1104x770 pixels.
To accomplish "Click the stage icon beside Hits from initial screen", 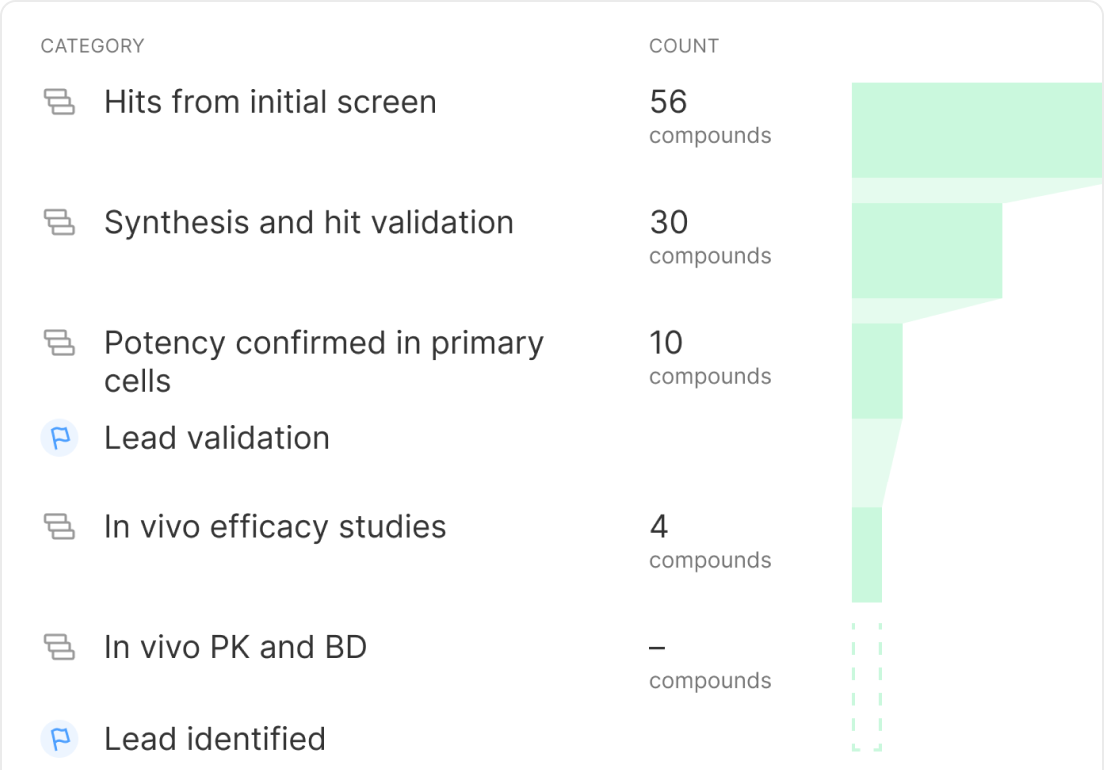I will (x=59, y=101).
